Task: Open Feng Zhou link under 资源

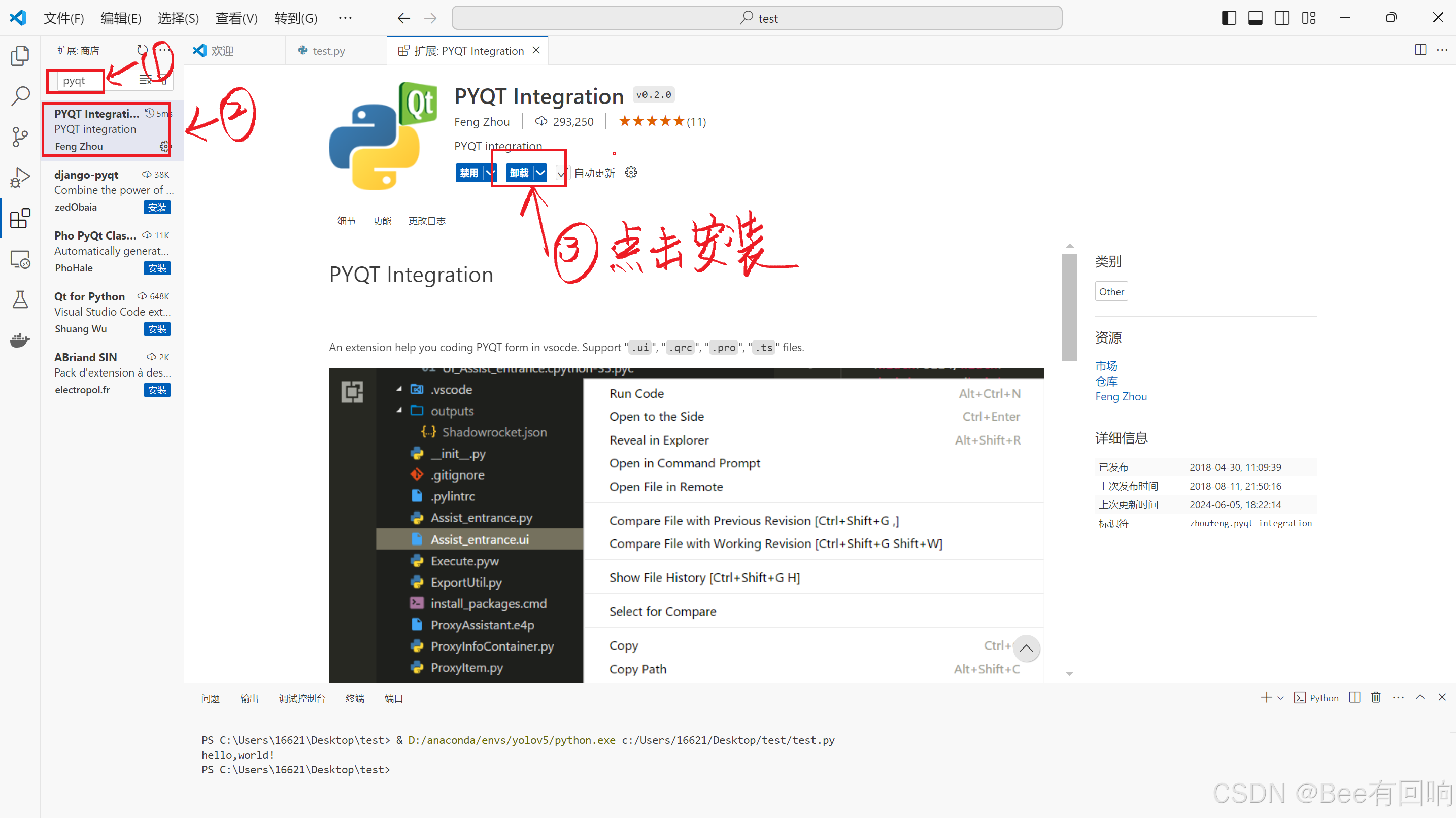Action: [1122, 396]
